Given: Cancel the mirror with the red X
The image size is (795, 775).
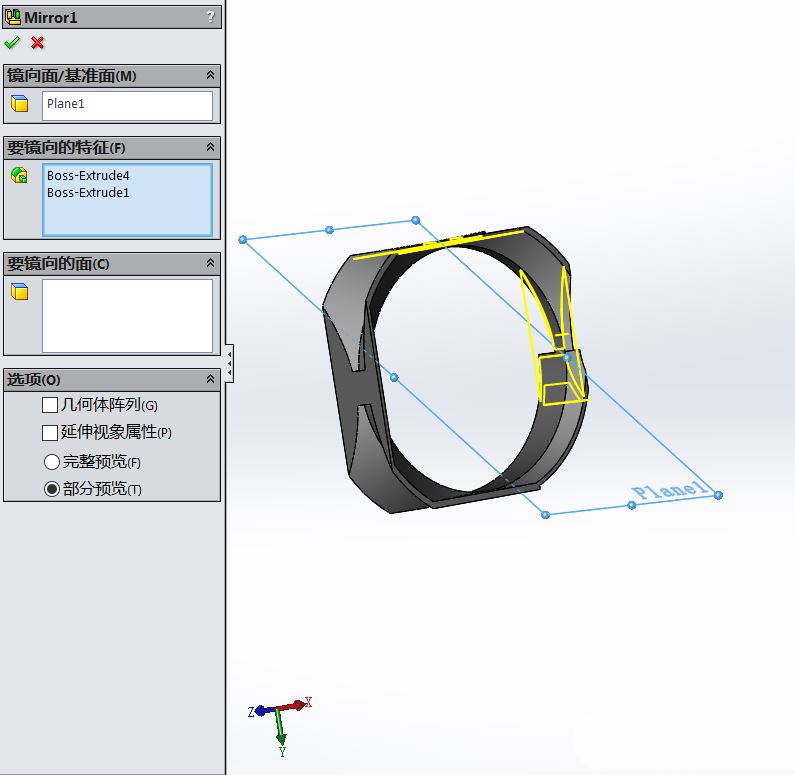Looking at the screenshot, I should click(x=38, y=43).
